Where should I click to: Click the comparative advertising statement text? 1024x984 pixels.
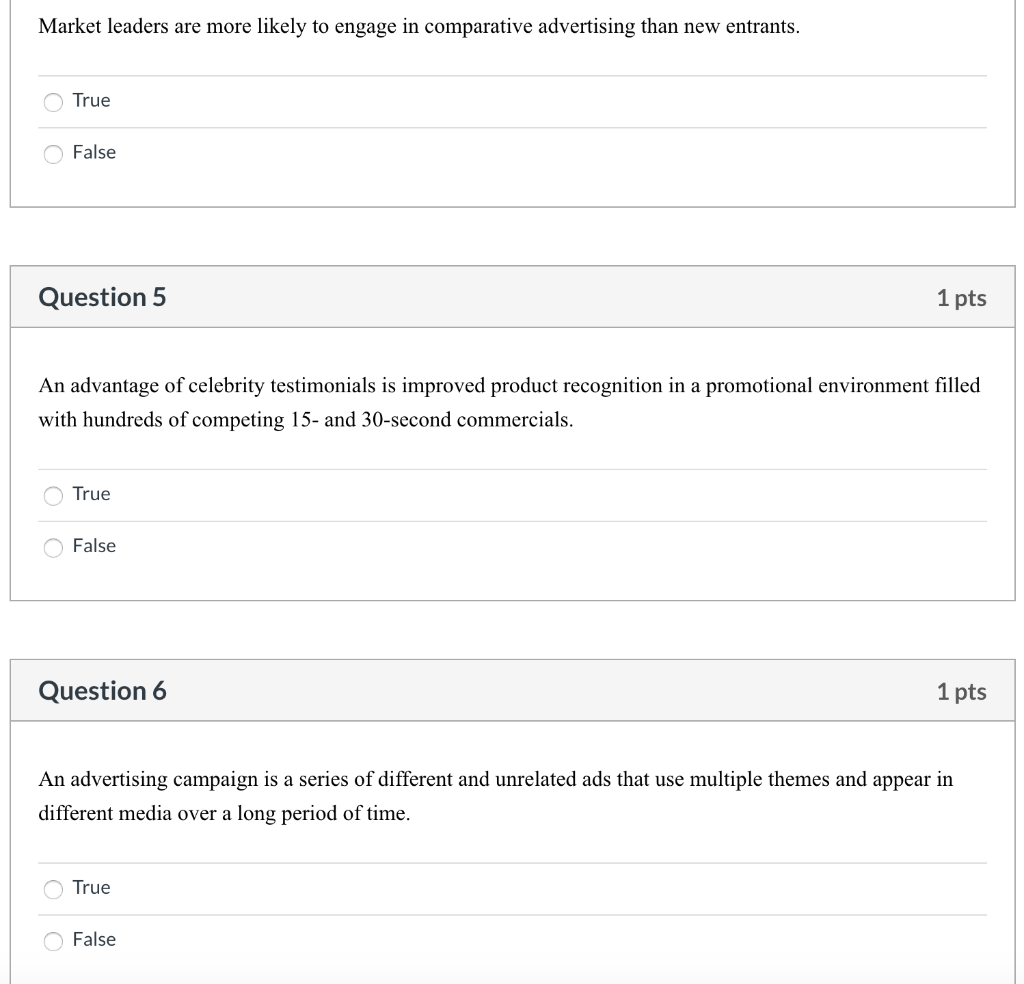417,26
